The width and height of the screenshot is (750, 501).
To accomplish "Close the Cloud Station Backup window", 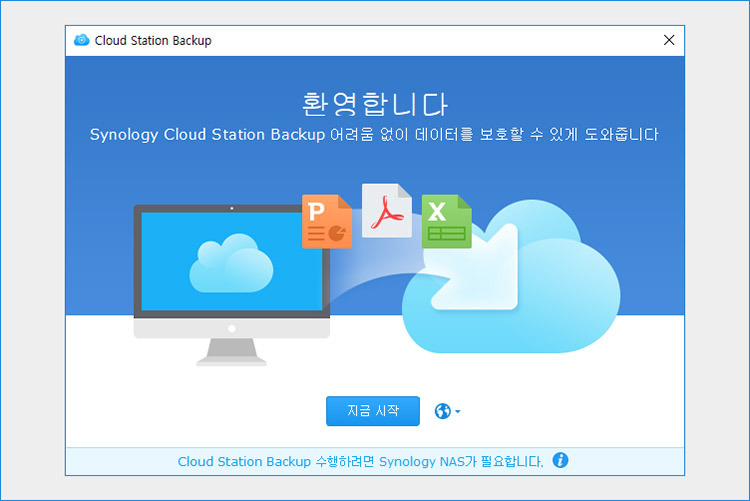I will tap(669, 40).
